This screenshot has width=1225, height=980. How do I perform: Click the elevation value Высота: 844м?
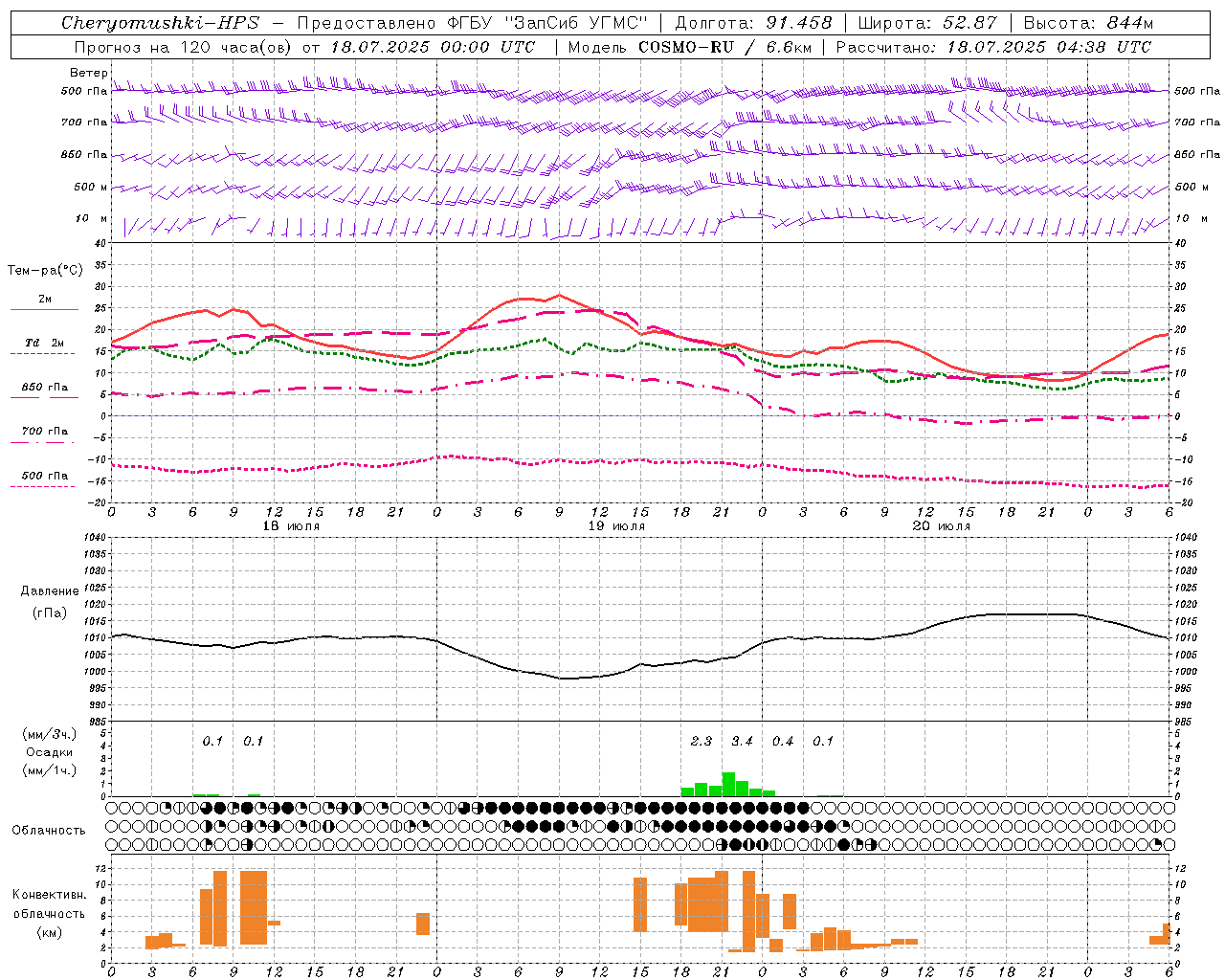(1089, 23)
